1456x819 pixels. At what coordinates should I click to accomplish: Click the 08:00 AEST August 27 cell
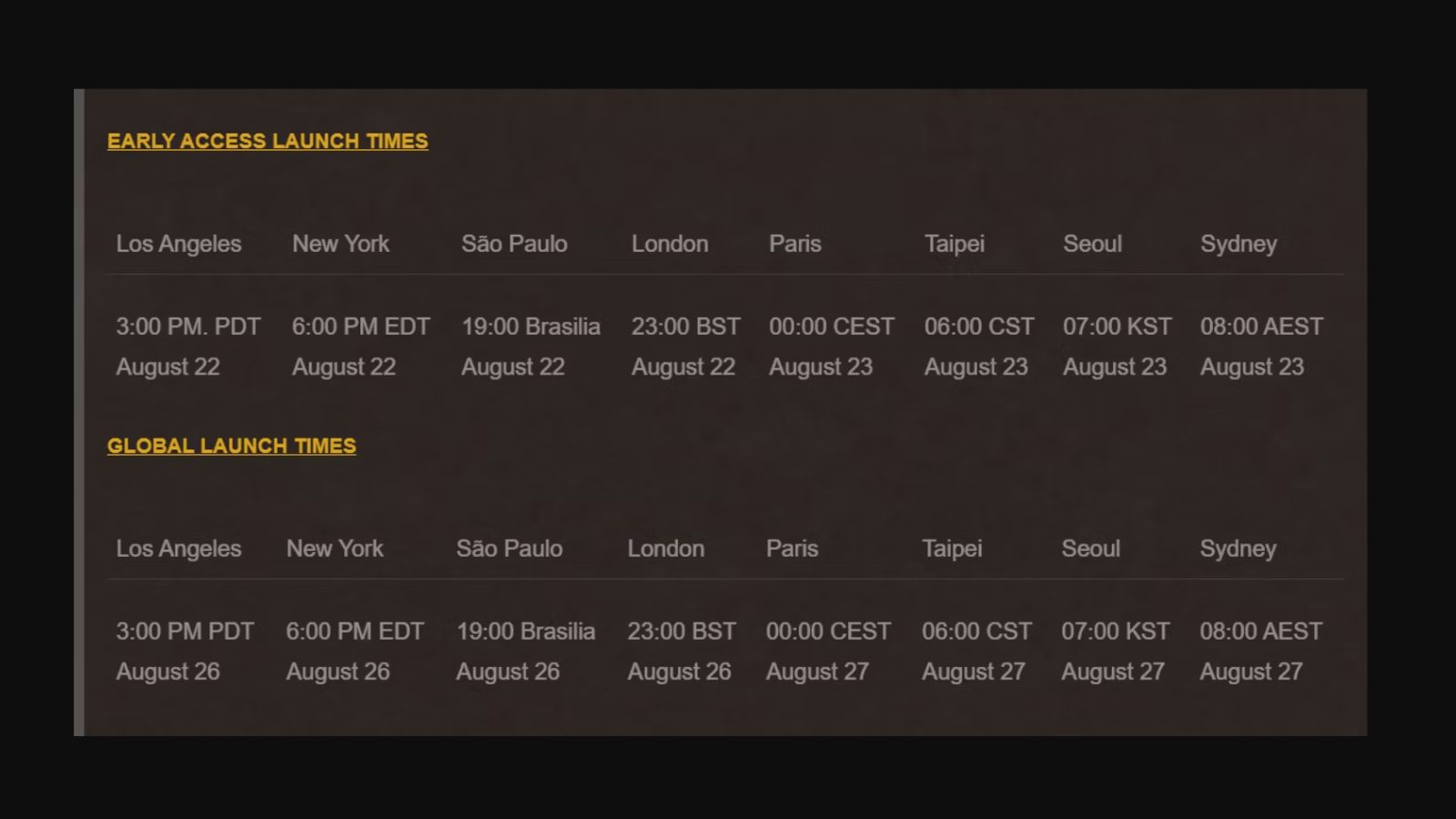coord(1260,651)
